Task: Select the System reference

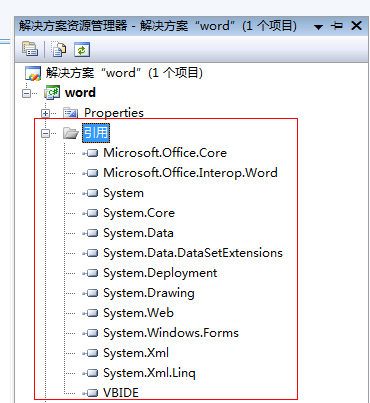Action: point(123,193)
